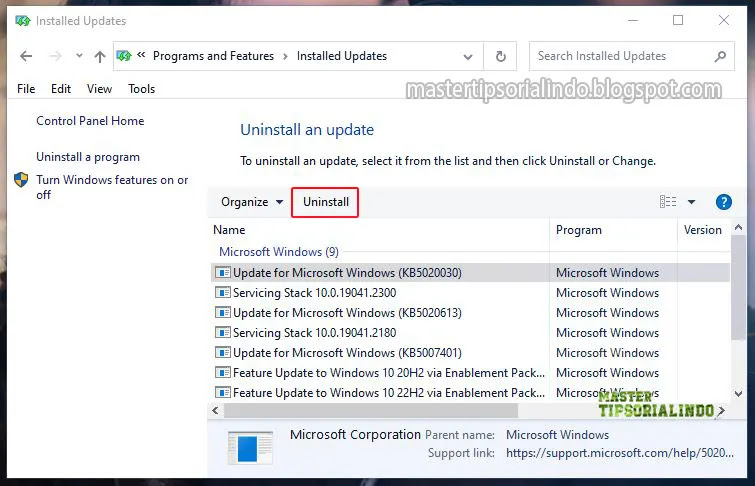Screen dimensions: 755x486
Task: Click the Uninstall button
Action: pyautogui.click(x=325, y=202)
